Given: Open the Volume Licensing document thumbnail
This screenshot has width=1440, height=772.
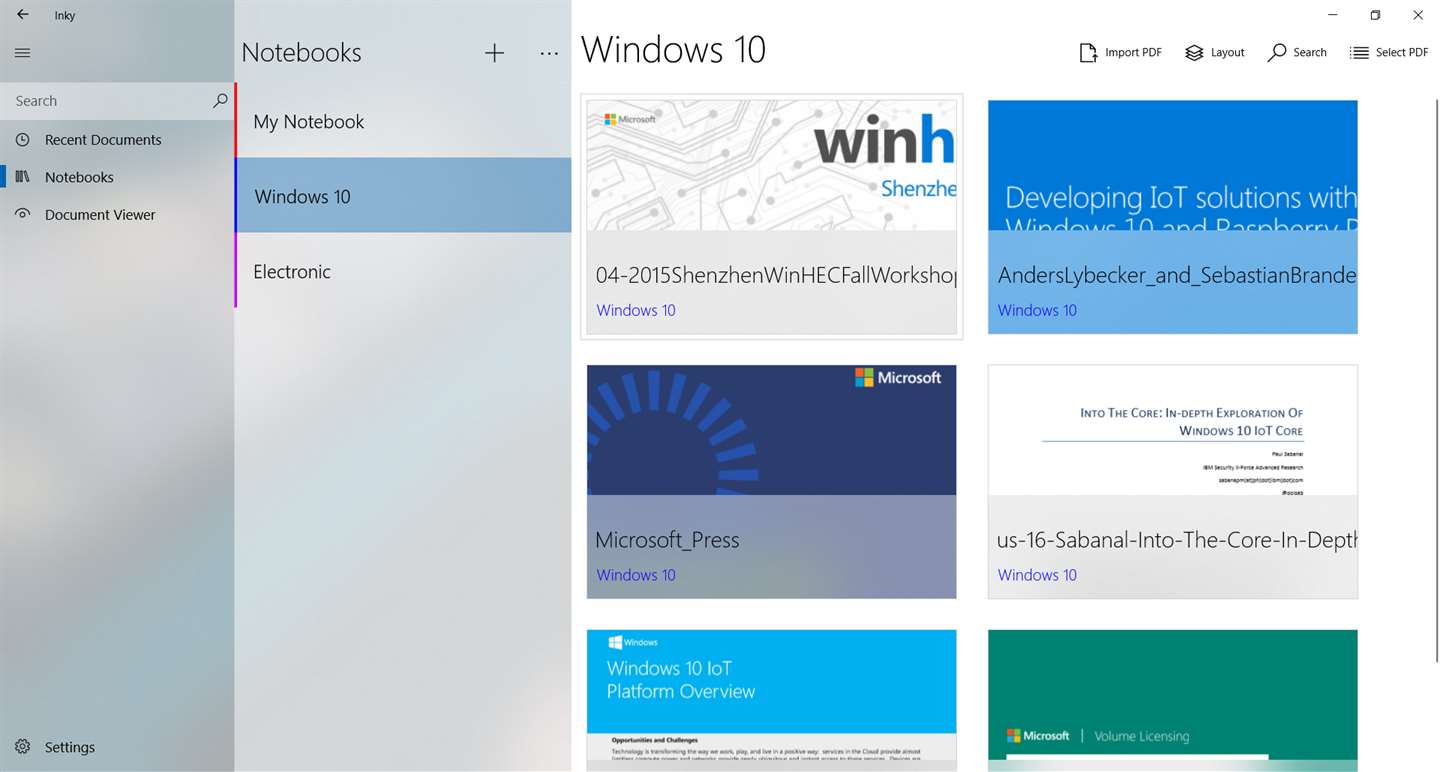Looking at the screenshot, I should [x=1173, y=700].
